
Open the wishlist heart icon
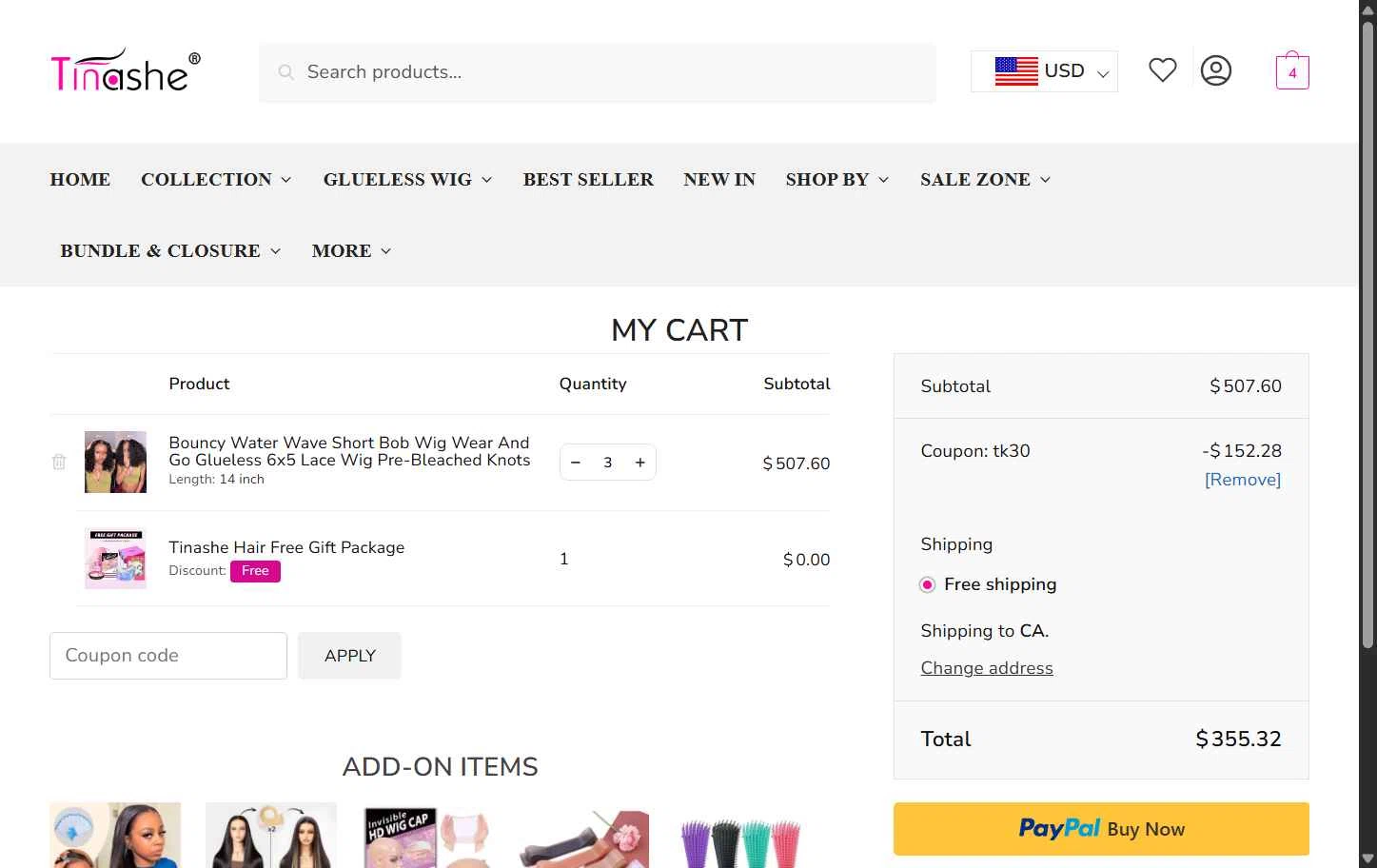point(1162,70)
